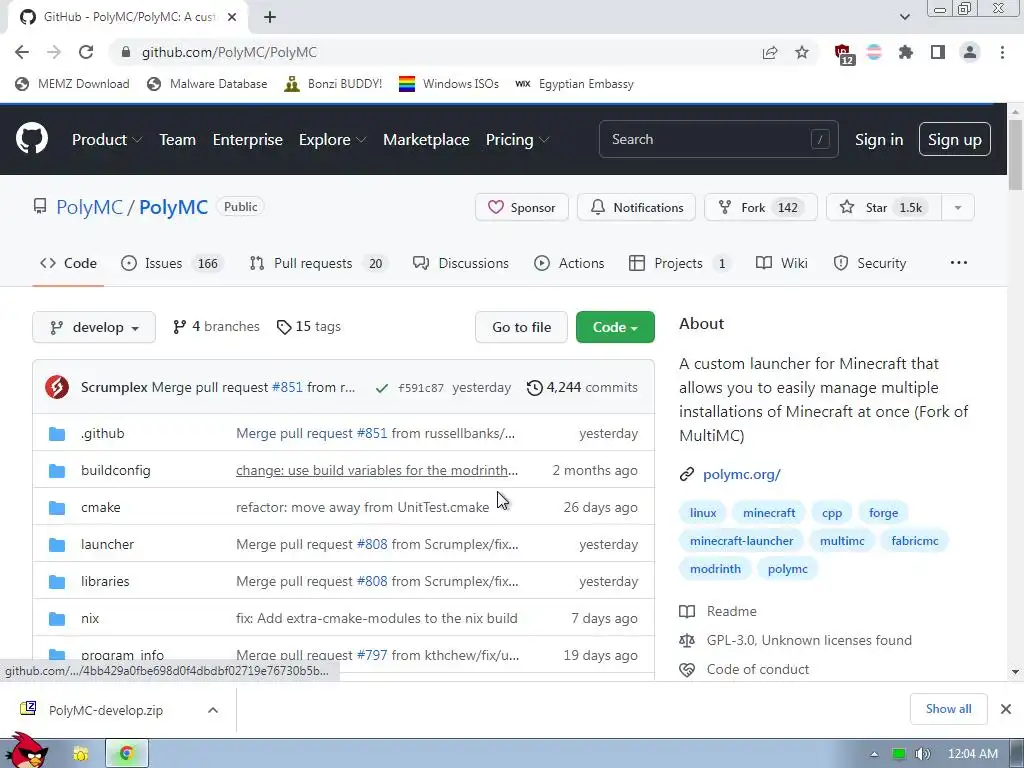The height and width of the screenshot is (768, 1024).
Task: Click the Chrome icon in the taskbar
Action: [127, 754]
